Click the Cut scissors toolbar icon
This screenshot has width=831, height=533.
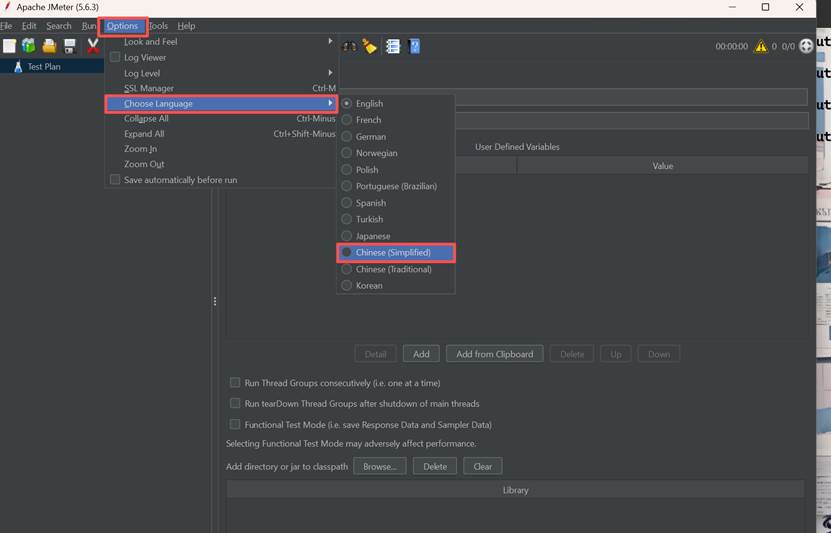point(93,46)
